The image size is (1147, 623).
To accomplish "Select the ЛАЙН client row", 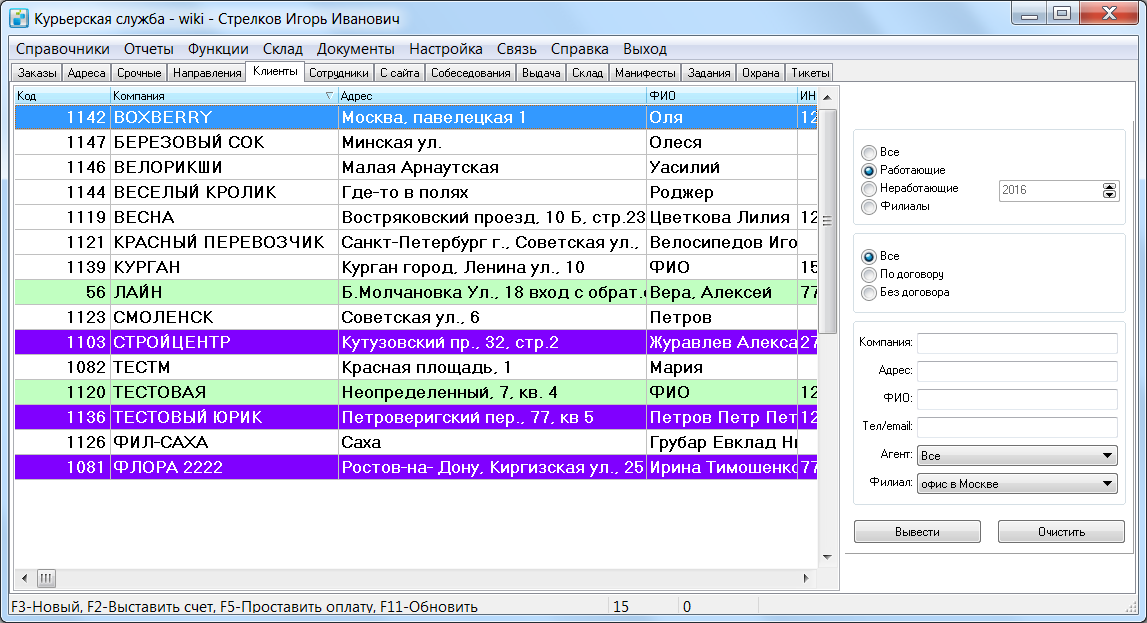I will [x=415, y=292].
